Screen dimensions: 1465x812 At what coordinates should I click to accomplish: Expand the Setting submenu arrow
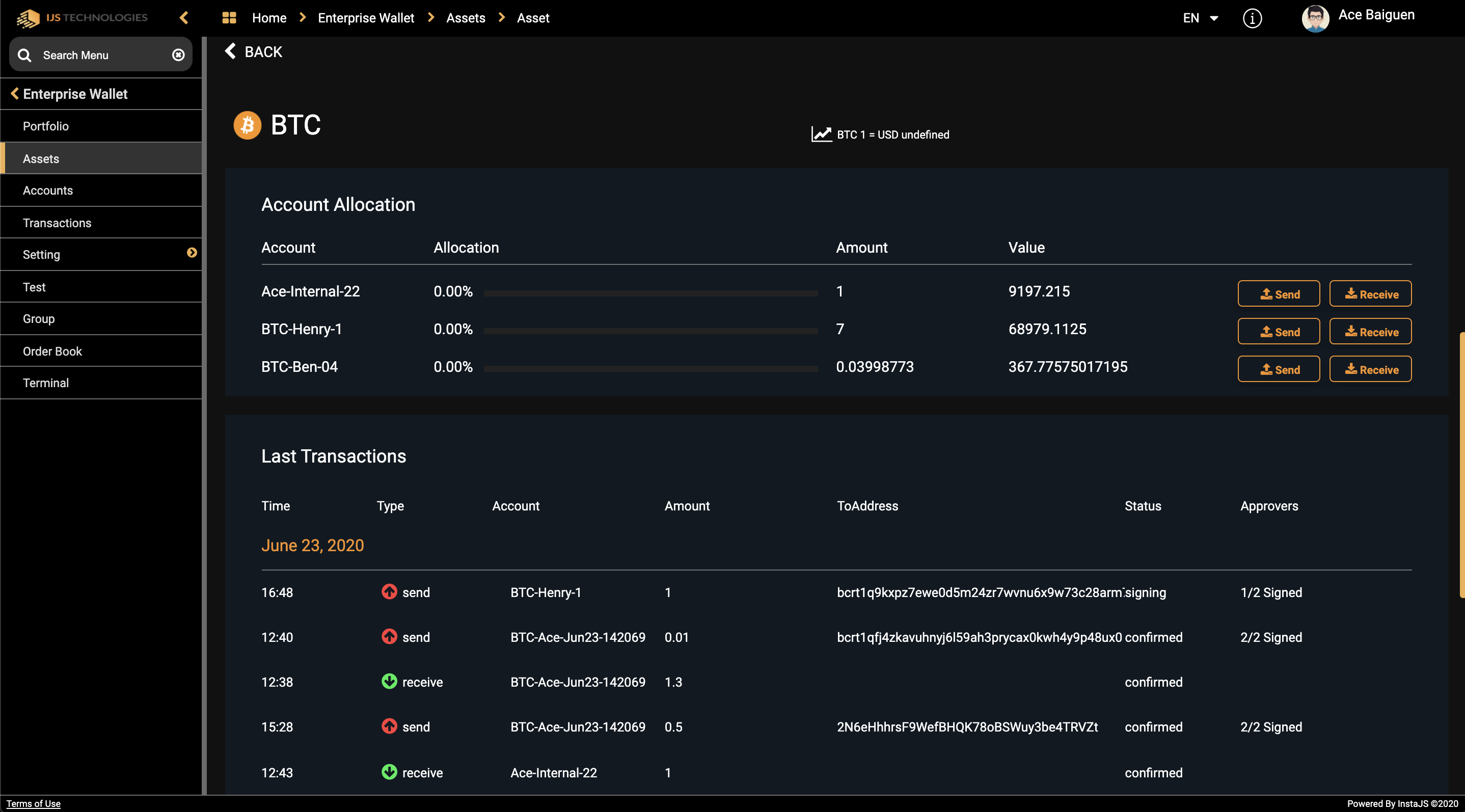pos(192,253)
